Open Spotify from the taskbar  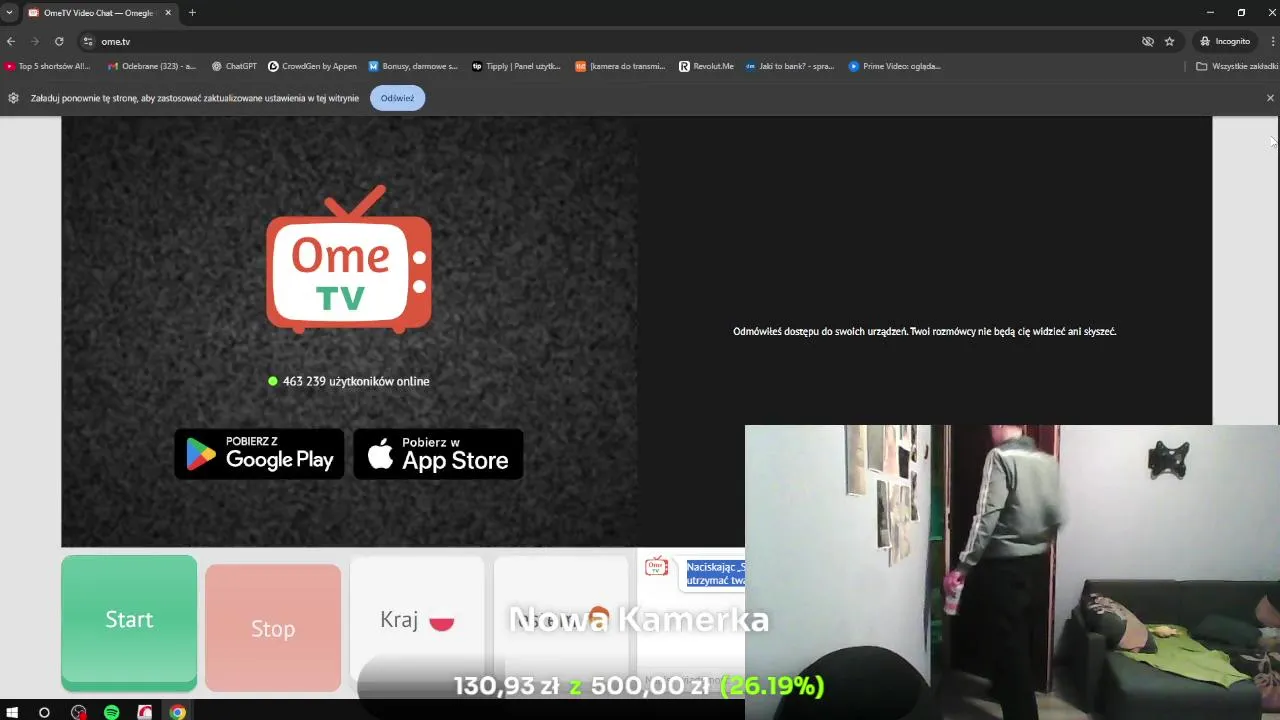click(111, 712)
